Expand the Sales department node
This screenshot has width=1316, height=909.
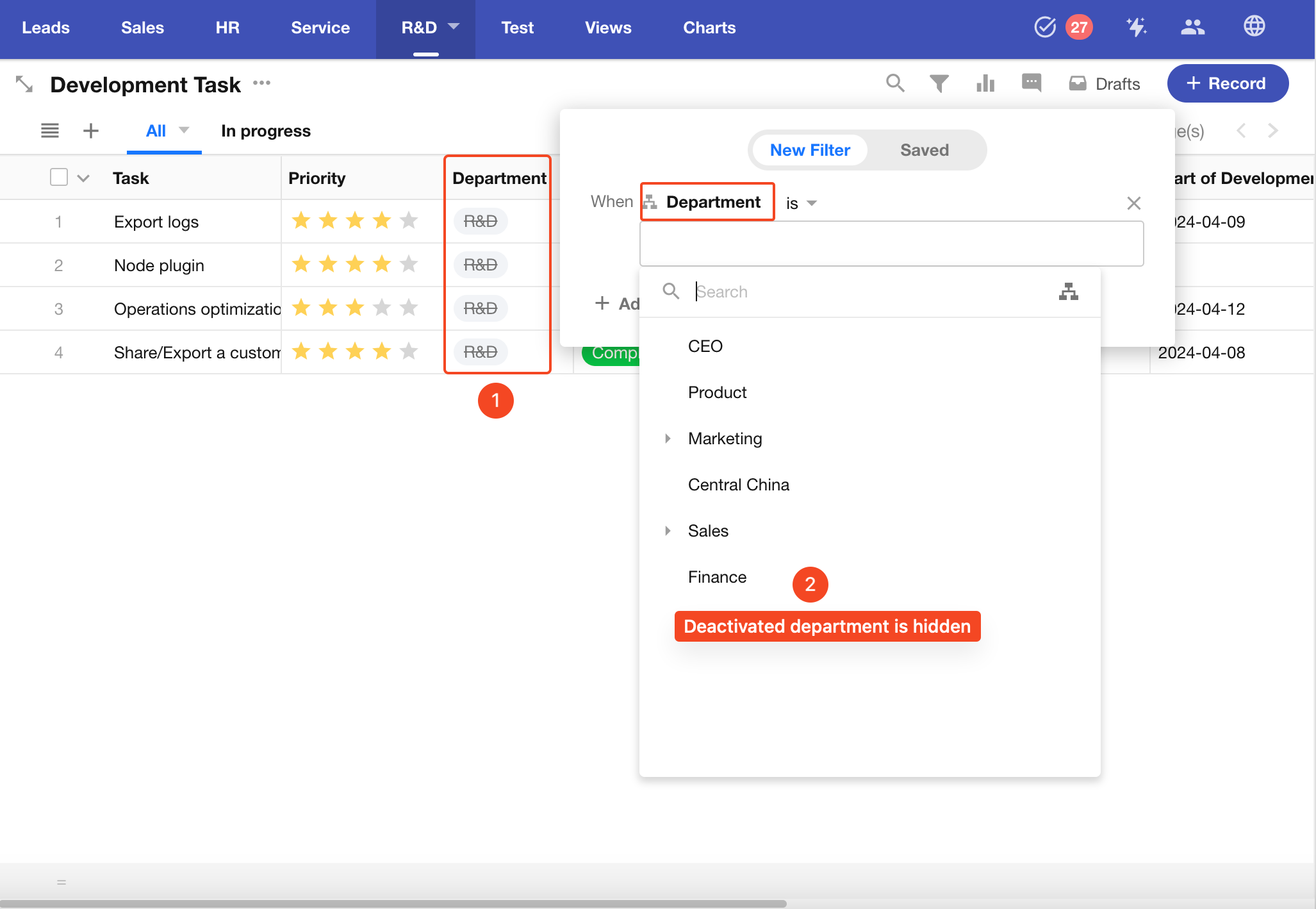click(x=668, y=531)
